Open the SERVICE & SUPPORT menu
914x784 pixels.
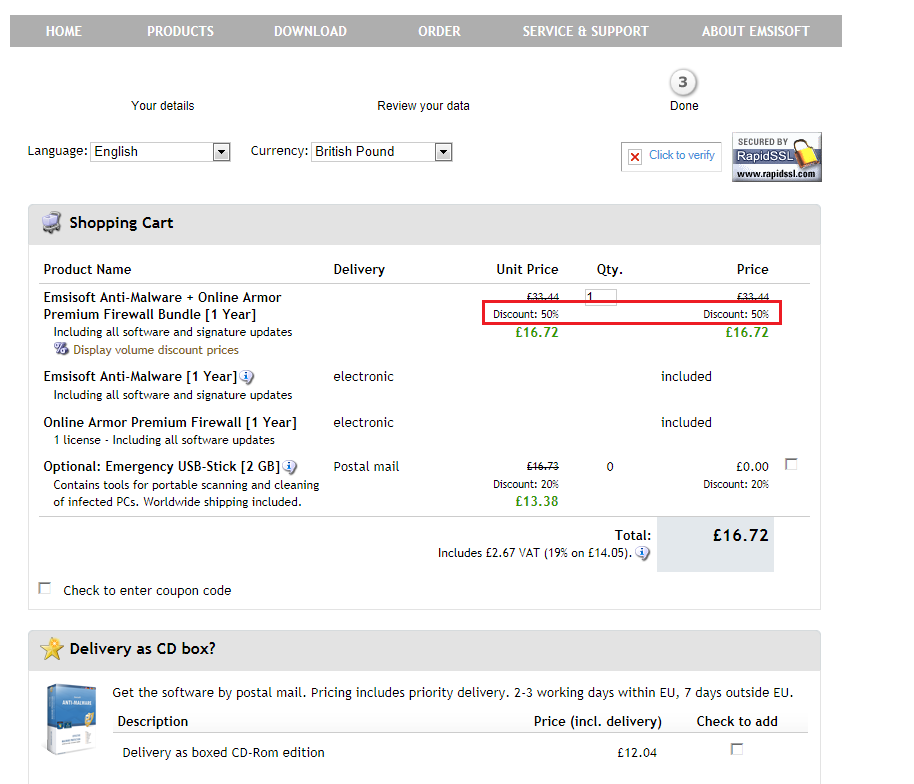[x=585, y=31]
